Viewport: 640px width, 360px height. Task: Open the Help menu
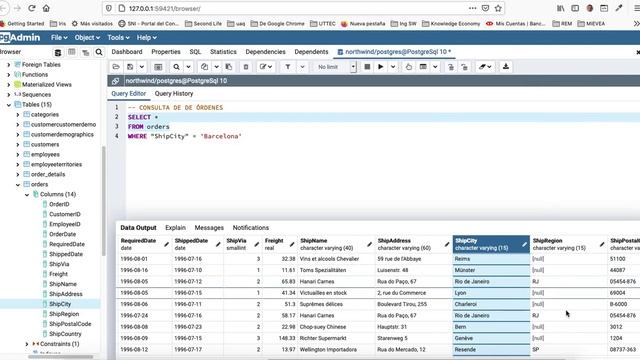[x=146, y=38]
